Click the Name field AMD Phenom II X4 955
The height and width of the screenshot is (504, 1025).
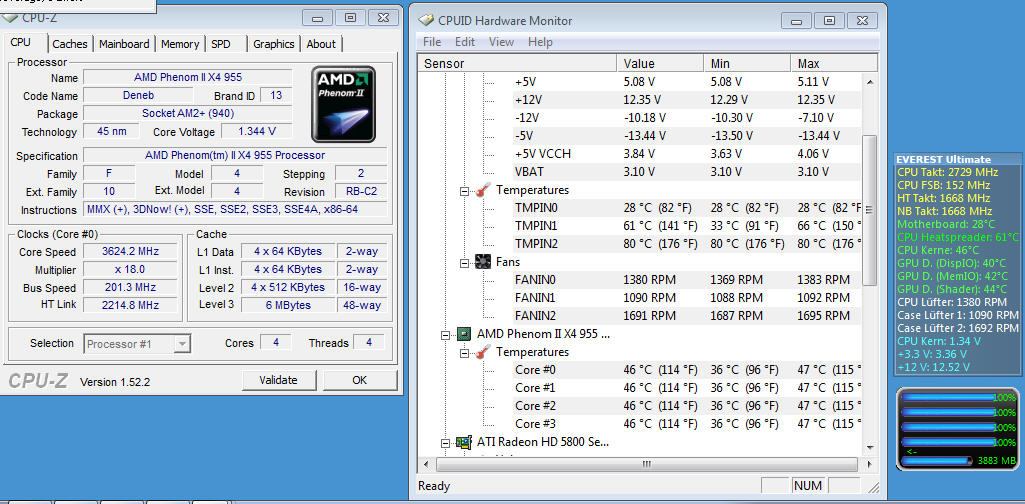tap(188, 77)
